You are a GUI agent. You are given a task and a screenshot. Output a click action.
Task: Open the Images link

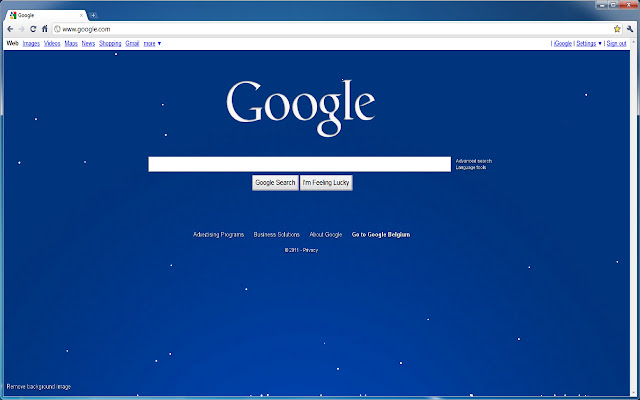[31, 43]
